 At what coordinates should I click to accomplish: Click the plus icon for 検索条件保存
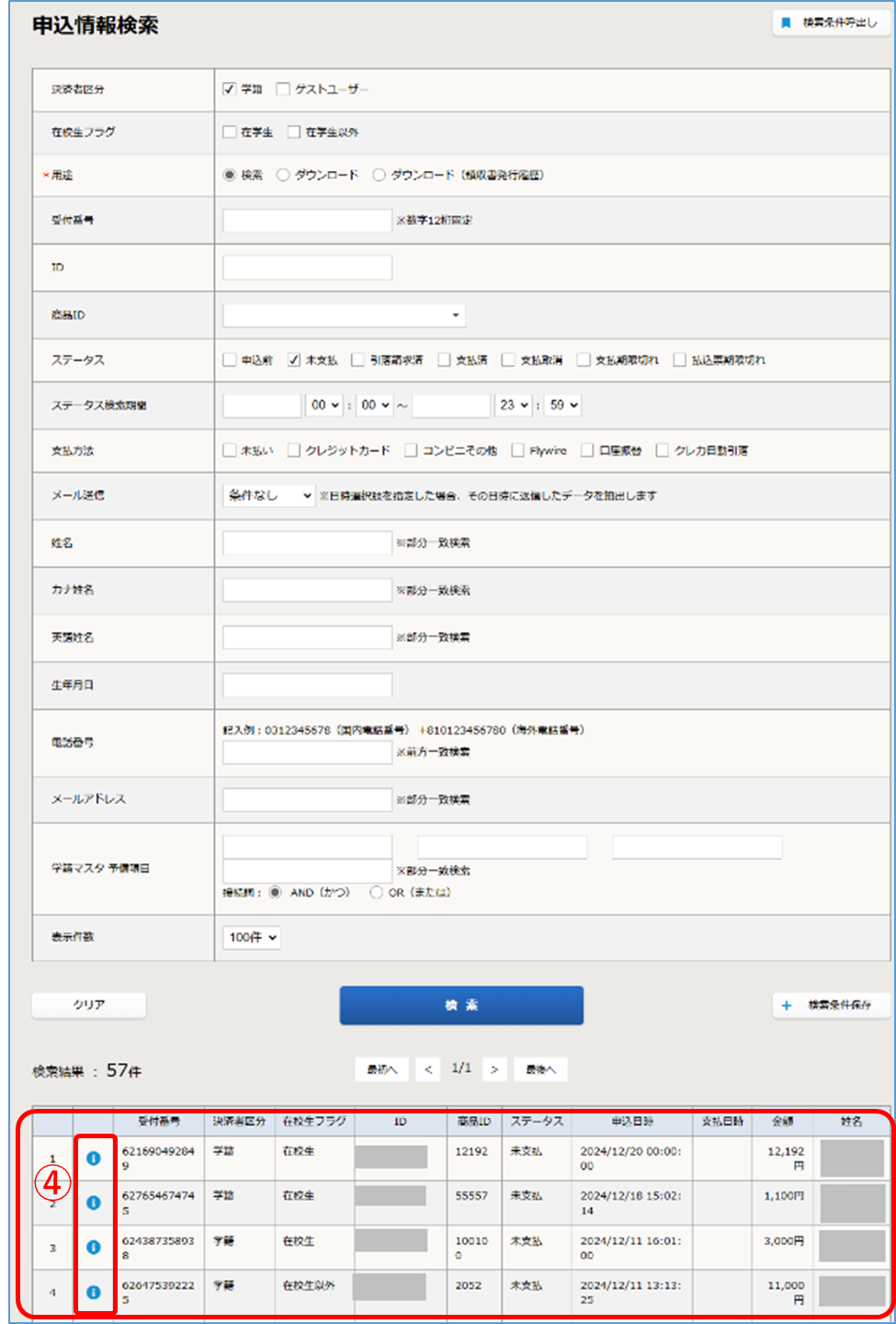[787, 1006]
